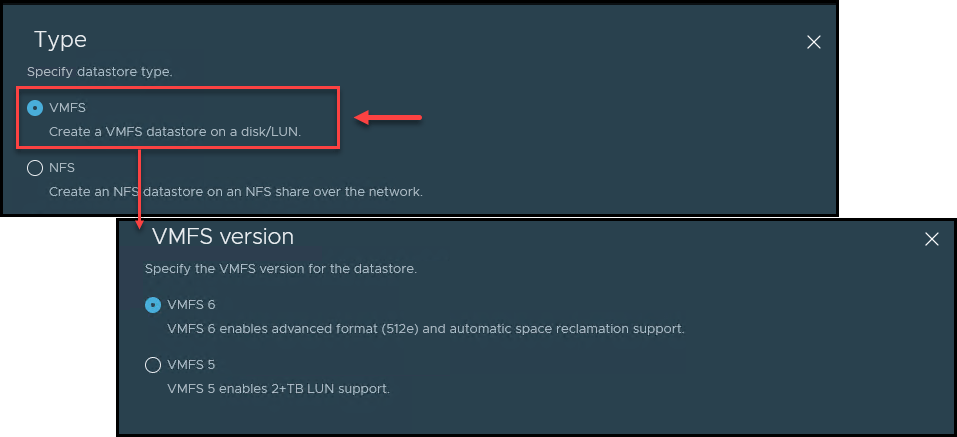Click the 'VMFS 5 enables 2+TB LUN support' text
The height and width of the screenshot is (437, 957).
point(278,389)
